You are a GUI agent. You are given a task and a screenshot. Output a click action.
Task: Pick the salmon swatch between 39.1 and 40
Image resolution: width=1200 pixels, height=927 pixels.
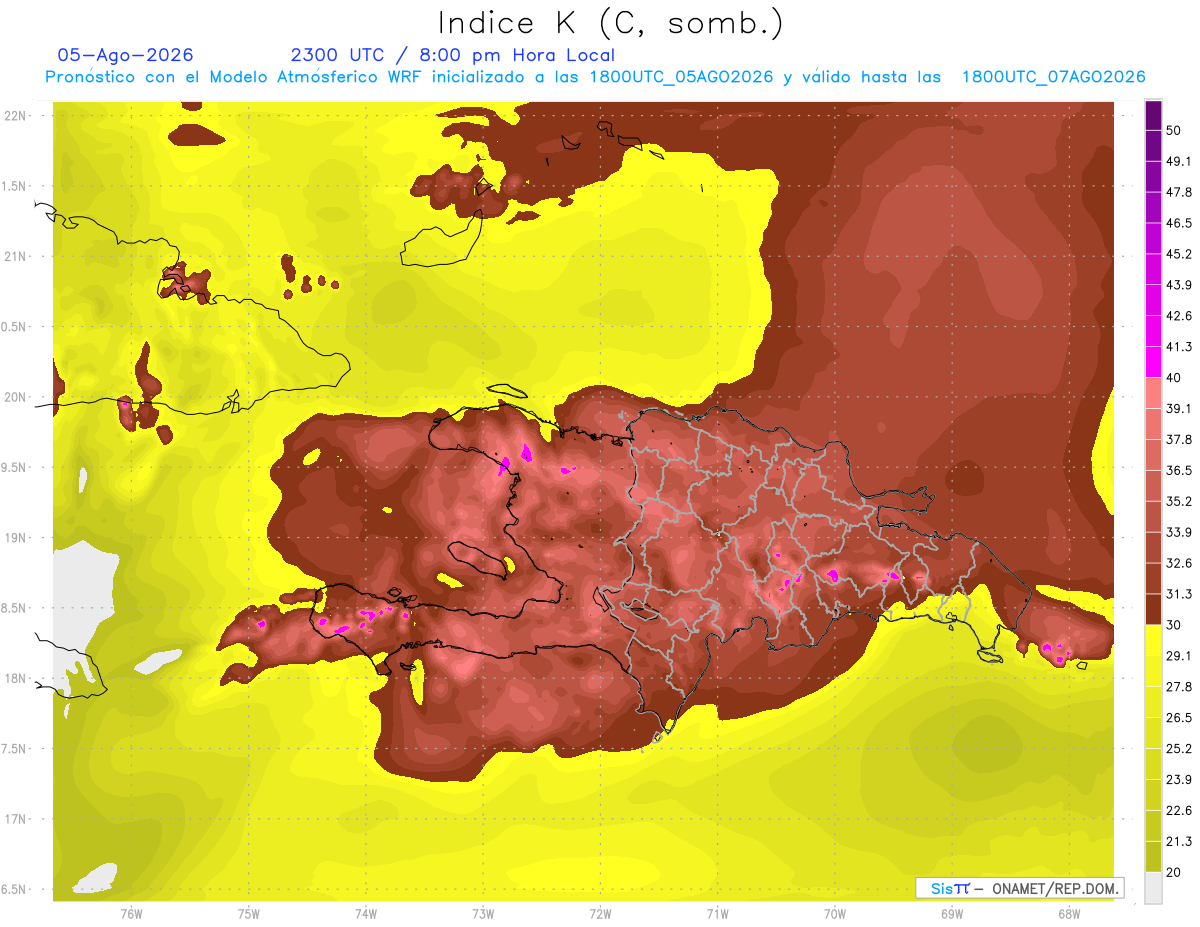pyautogui.click(x=1153, y=393)
